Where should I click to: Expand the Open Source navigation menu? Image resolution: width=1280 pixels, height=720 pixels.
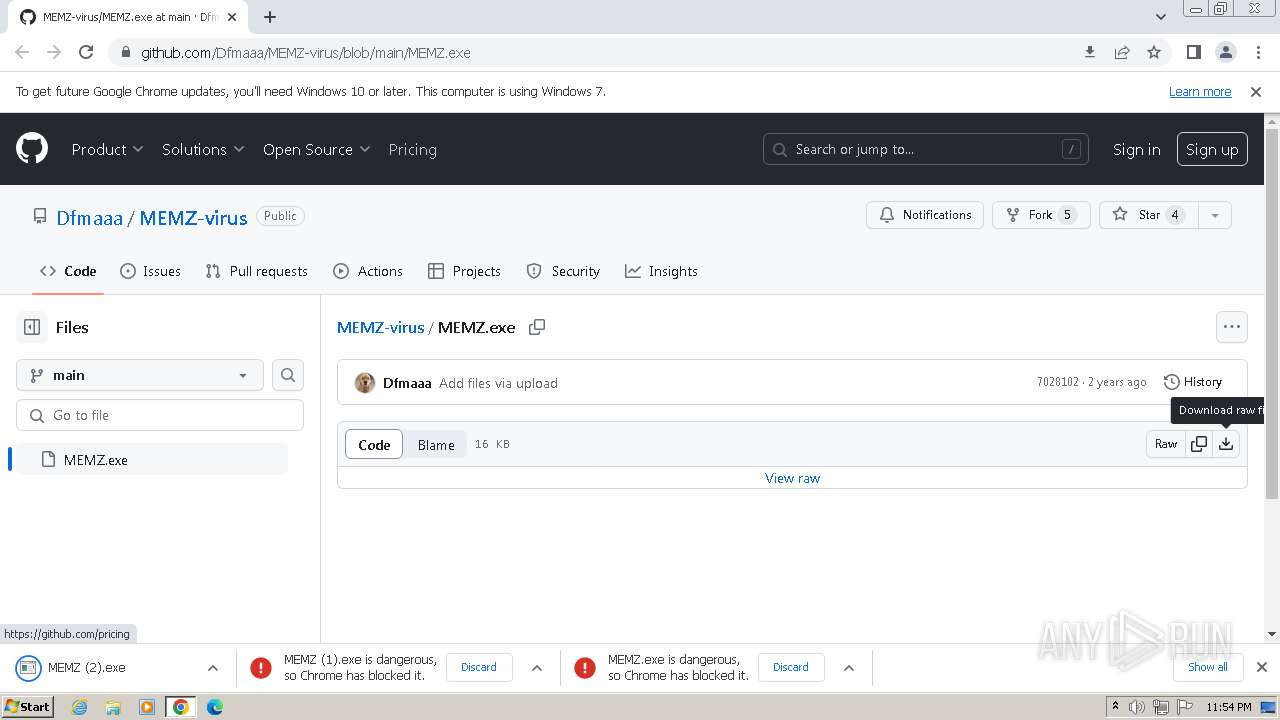tap(316, 149)
